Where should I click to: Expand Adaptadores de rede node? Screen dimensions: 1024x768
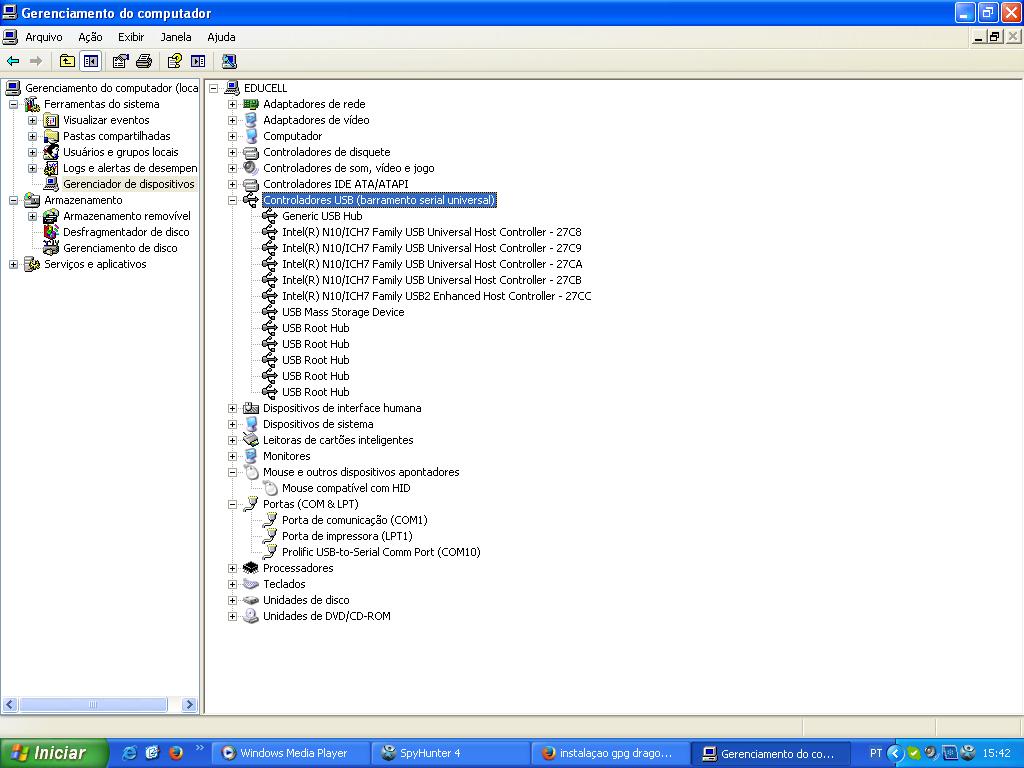(232, 104)
